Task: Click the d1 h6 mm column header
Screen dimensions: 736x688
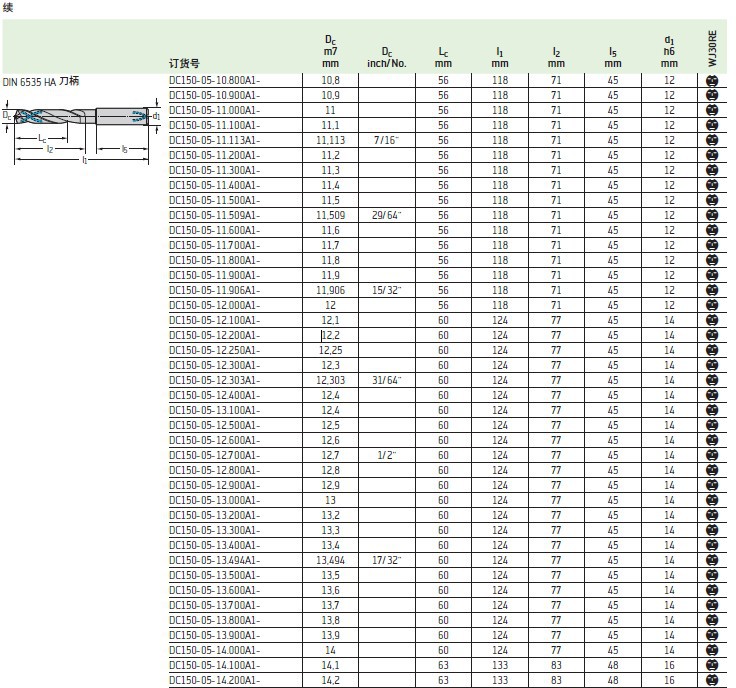Action: coord(669,52)
